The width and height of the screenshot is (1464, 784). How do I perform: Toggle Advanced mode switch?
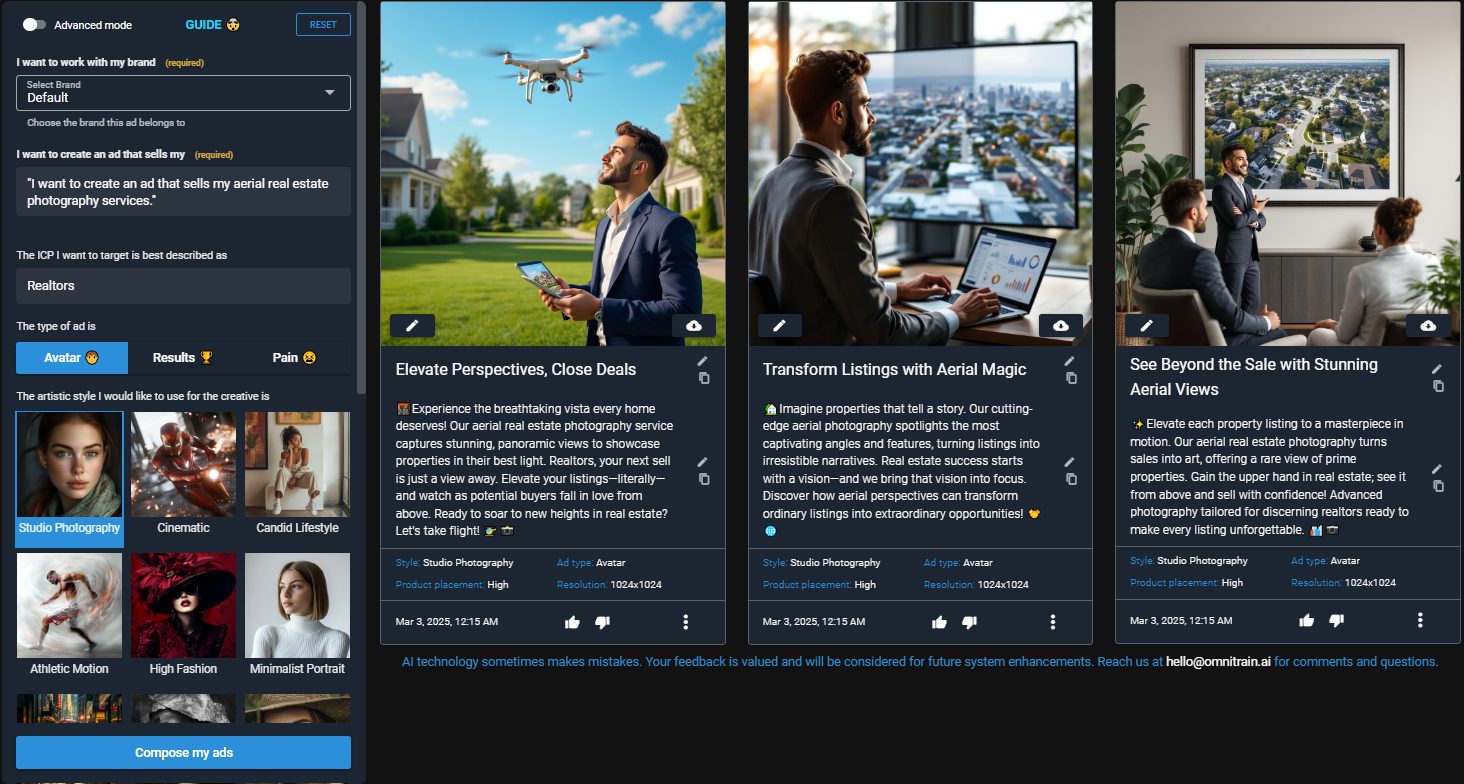pyautogui.click(x=34, y=24)
